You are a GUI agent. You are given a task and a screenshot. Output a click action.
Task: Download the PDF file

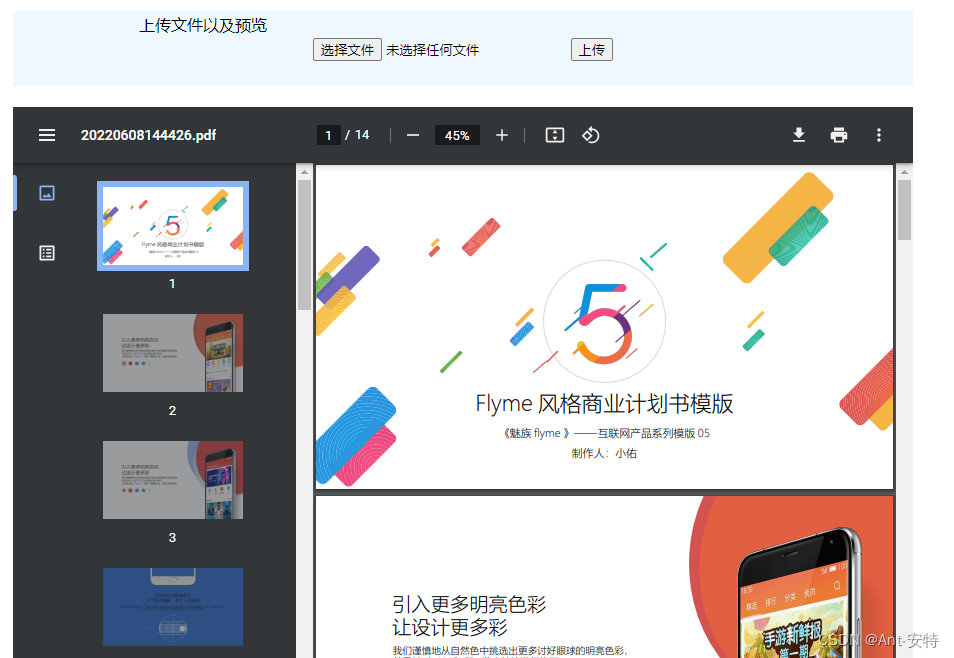pos(798,135)
